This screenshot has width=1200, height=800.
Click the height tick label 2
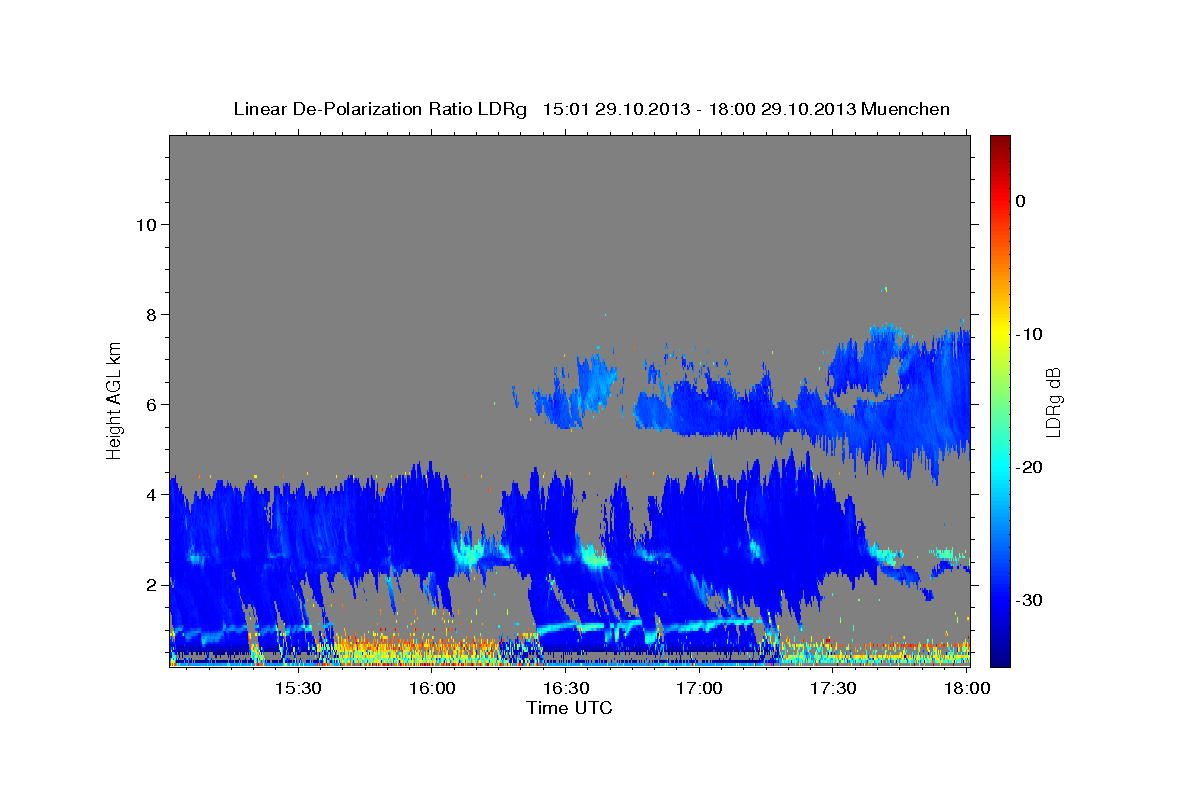150,584
